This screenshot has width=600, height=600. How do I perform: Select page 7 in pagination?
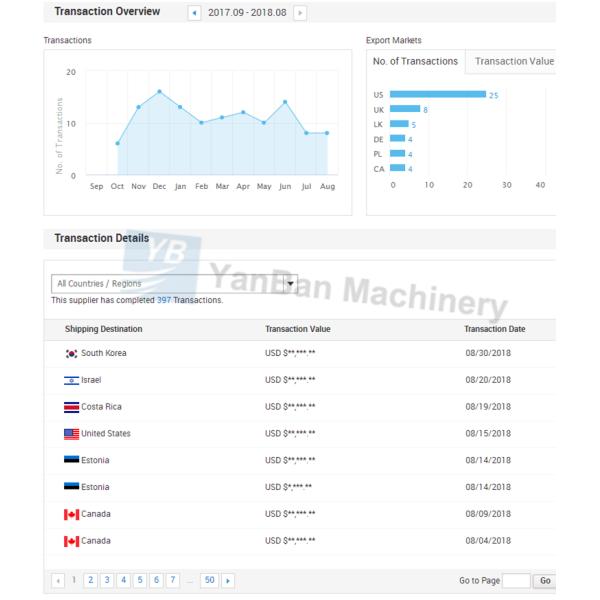tap(173, 580)
